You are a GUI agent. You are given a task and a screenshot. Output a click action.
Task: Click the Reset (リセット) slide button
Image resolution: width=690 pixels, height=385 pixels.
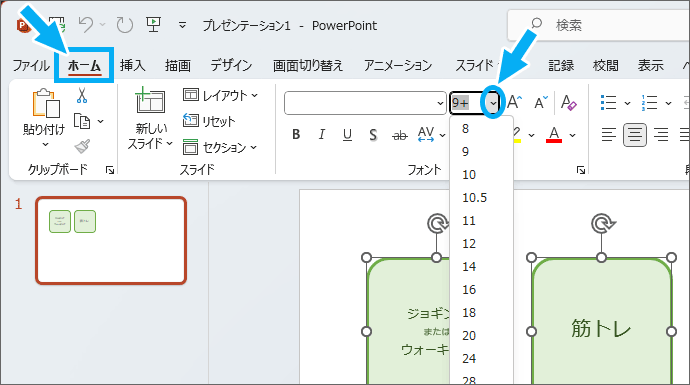pos(209,121)
